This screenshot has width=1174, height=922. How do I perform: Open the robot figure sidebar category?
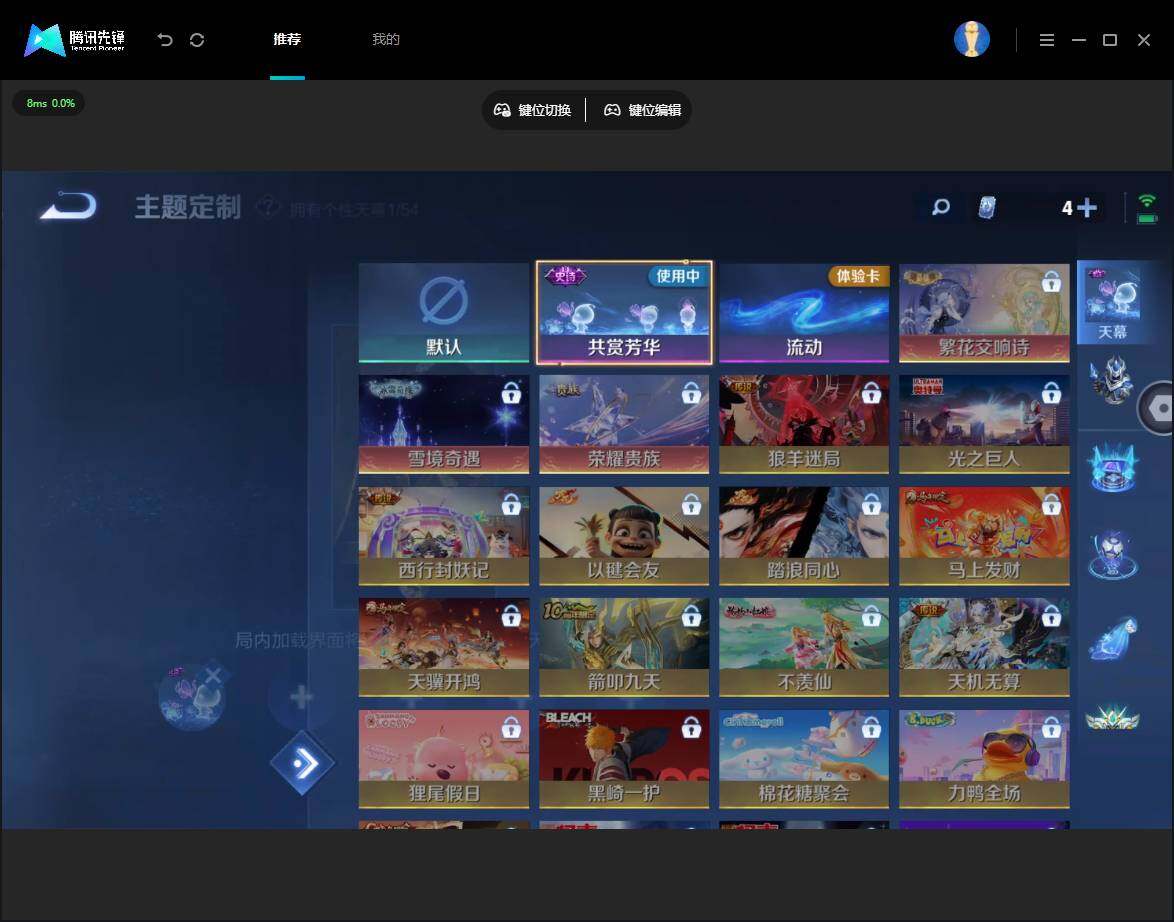tap(1112, 554)
